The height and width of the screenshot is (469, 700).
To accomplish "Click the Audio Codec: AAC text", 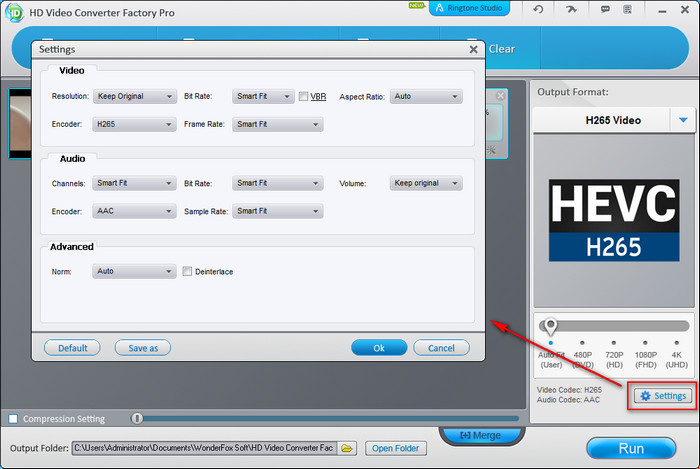I will tap(568, 400).
